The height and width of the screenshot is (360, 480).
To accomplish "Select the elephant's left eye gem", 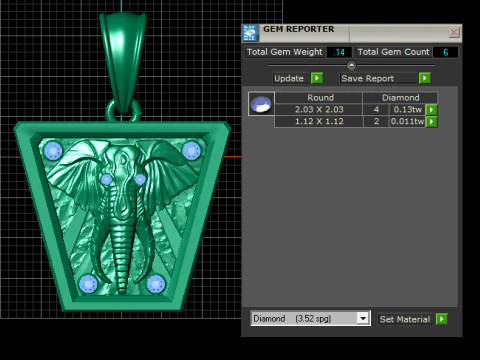I will point(106,179).
